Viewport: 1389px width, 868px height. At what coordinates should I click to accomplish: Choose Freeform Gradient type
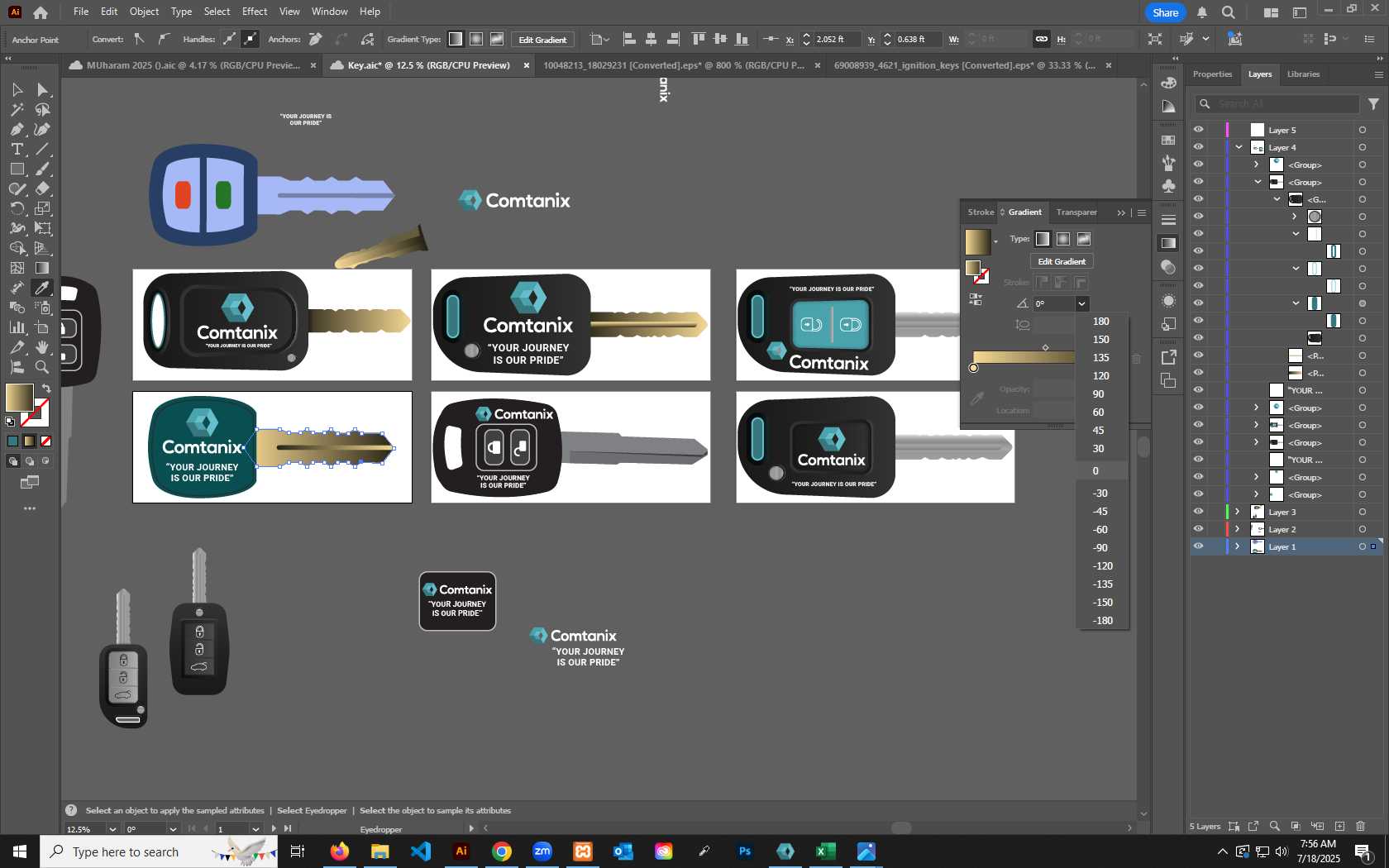click(x=1084, y=239)
